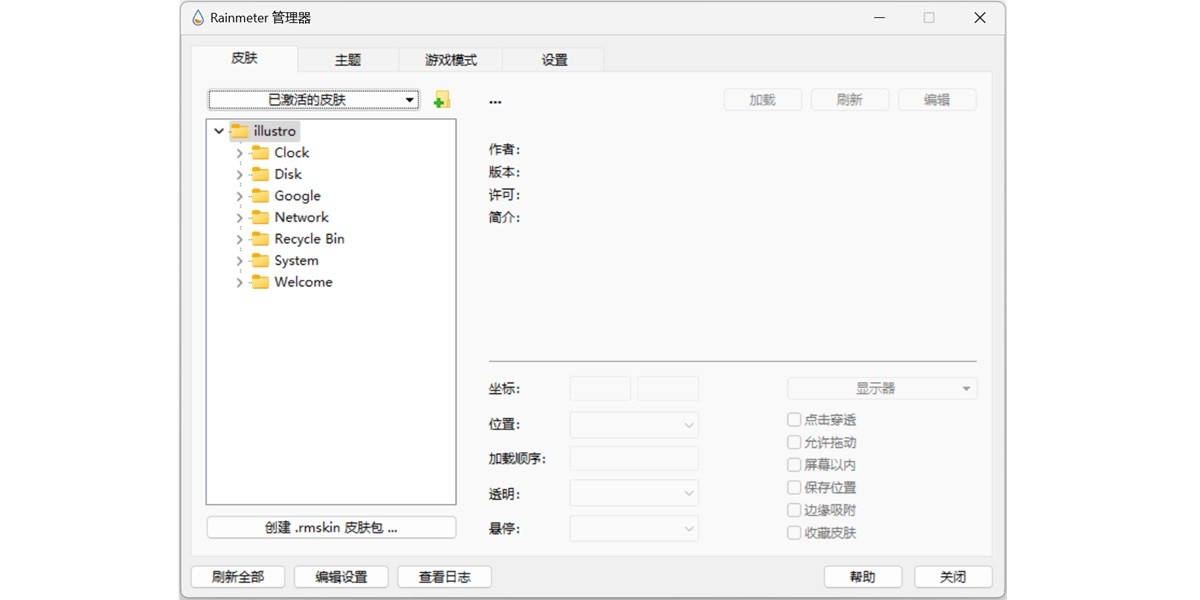Select the illustro root folder

[275, 131]
